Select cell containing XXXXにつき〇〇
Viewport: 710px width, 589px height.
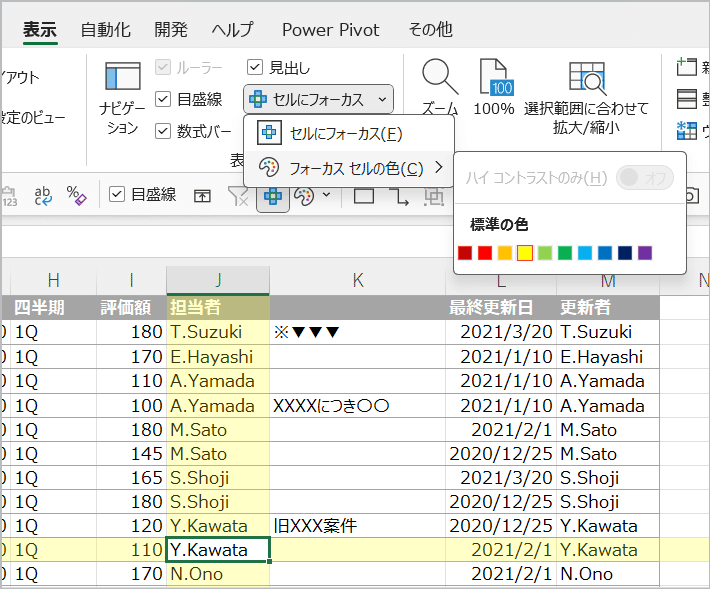click(x=358, y=405)
